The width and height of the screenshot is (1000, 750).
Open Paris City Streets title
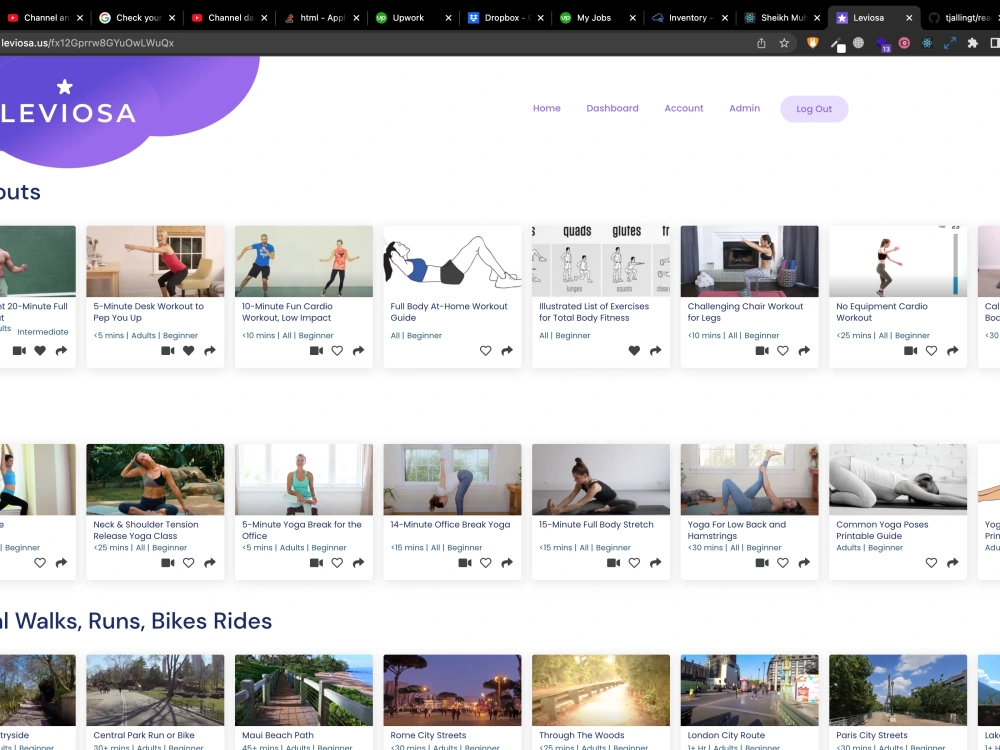[872, 735]
